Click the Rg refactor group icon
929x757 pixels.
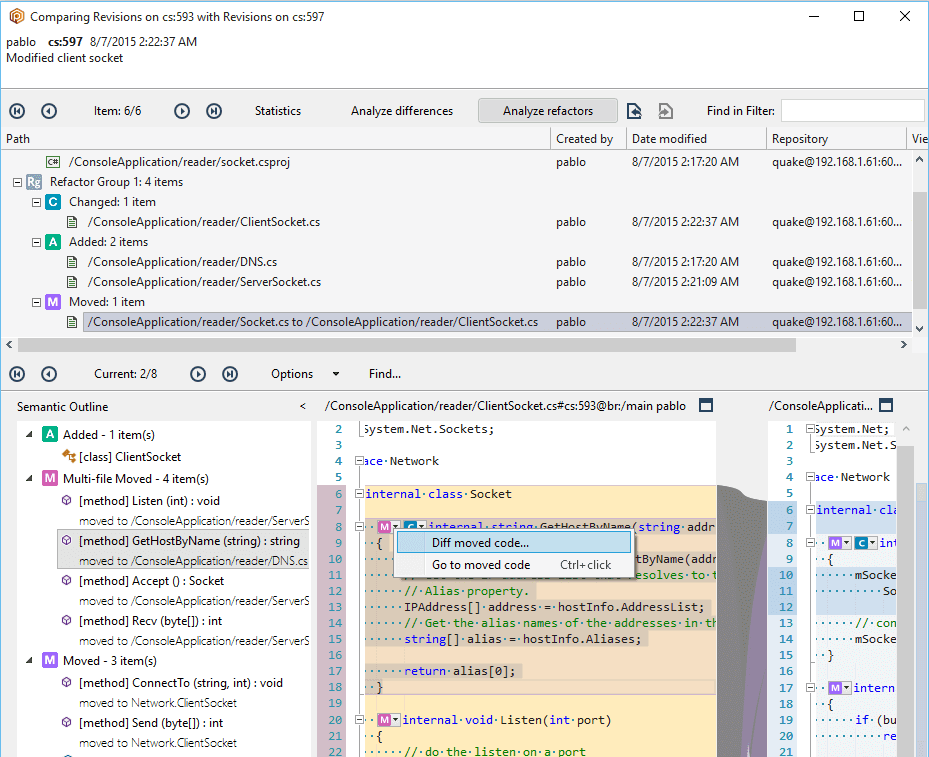(34, 182)
